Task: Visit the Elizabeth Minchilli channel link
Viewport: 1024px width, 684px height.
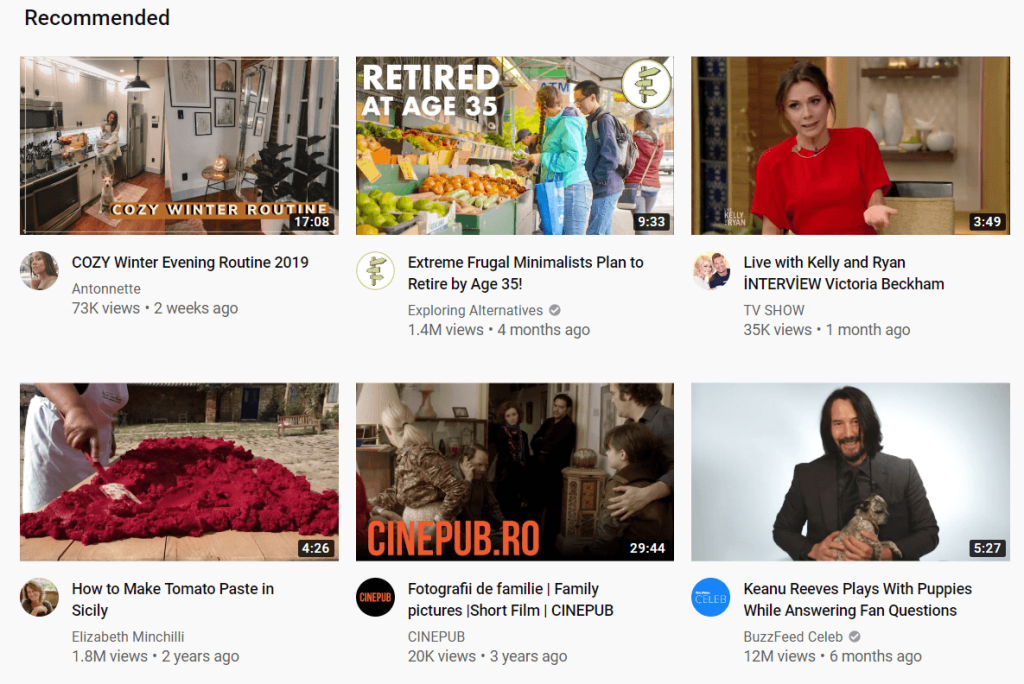Action: tap(128, 636)
